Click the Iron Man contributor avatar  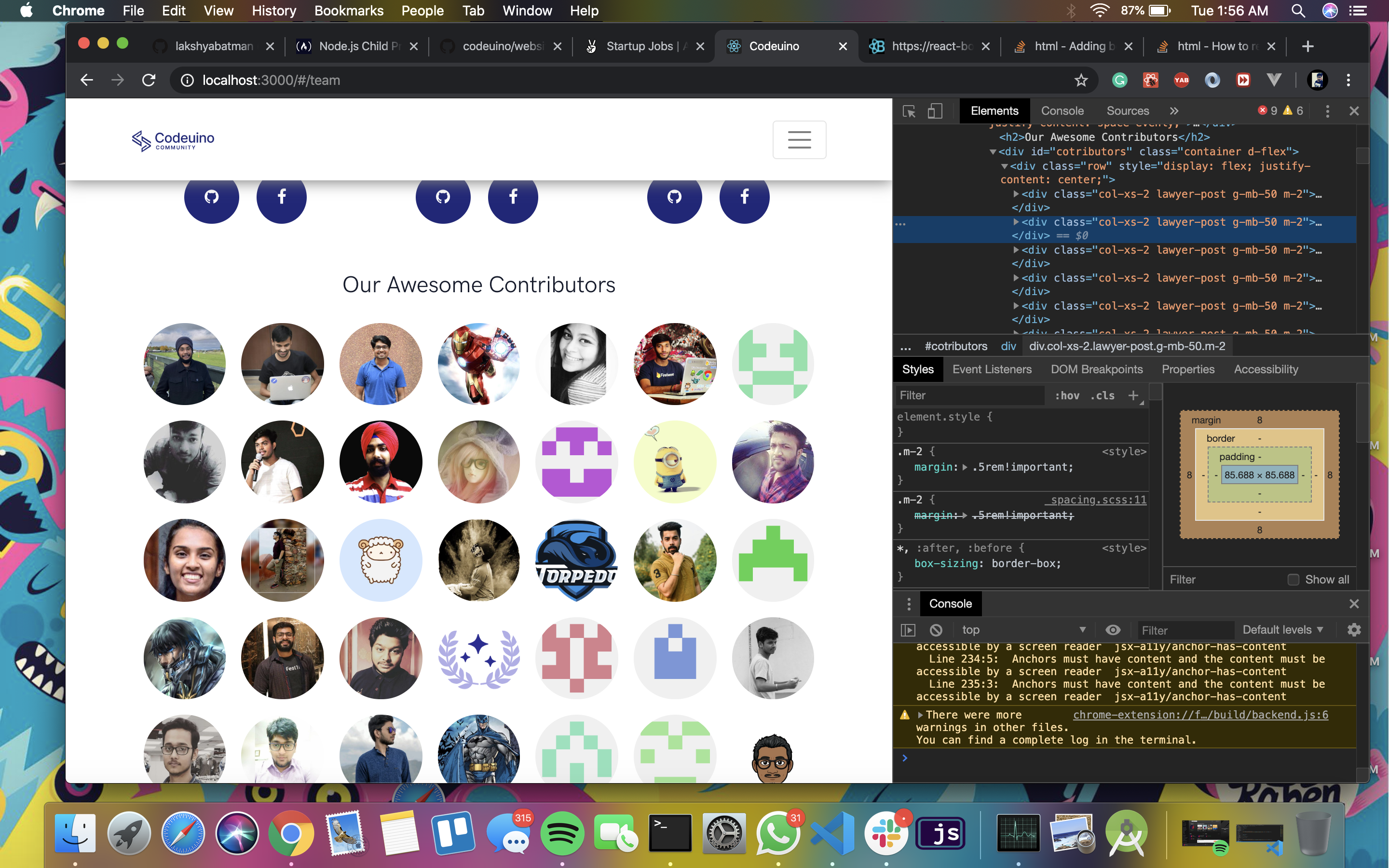pyautogui.click(x=479, y=364)
